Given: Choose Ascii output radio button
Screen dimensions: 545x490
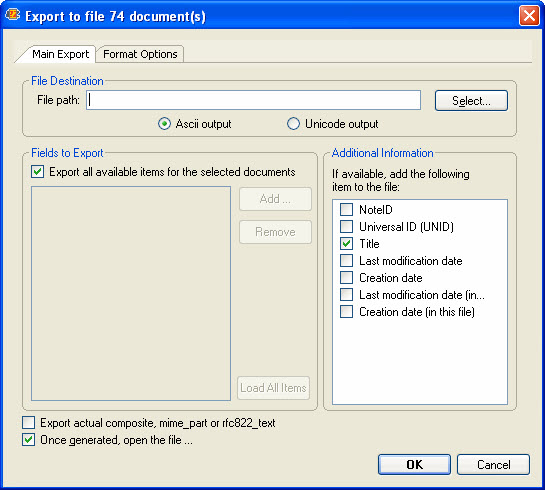Looking at the screenshot, I should click(164, 124).
